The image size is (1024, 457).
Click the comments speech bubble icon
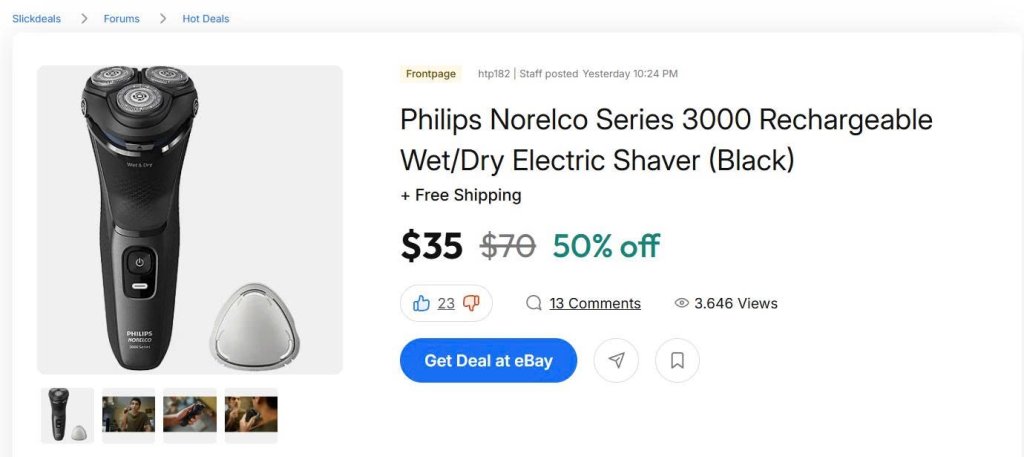click(x=534, y=303)
